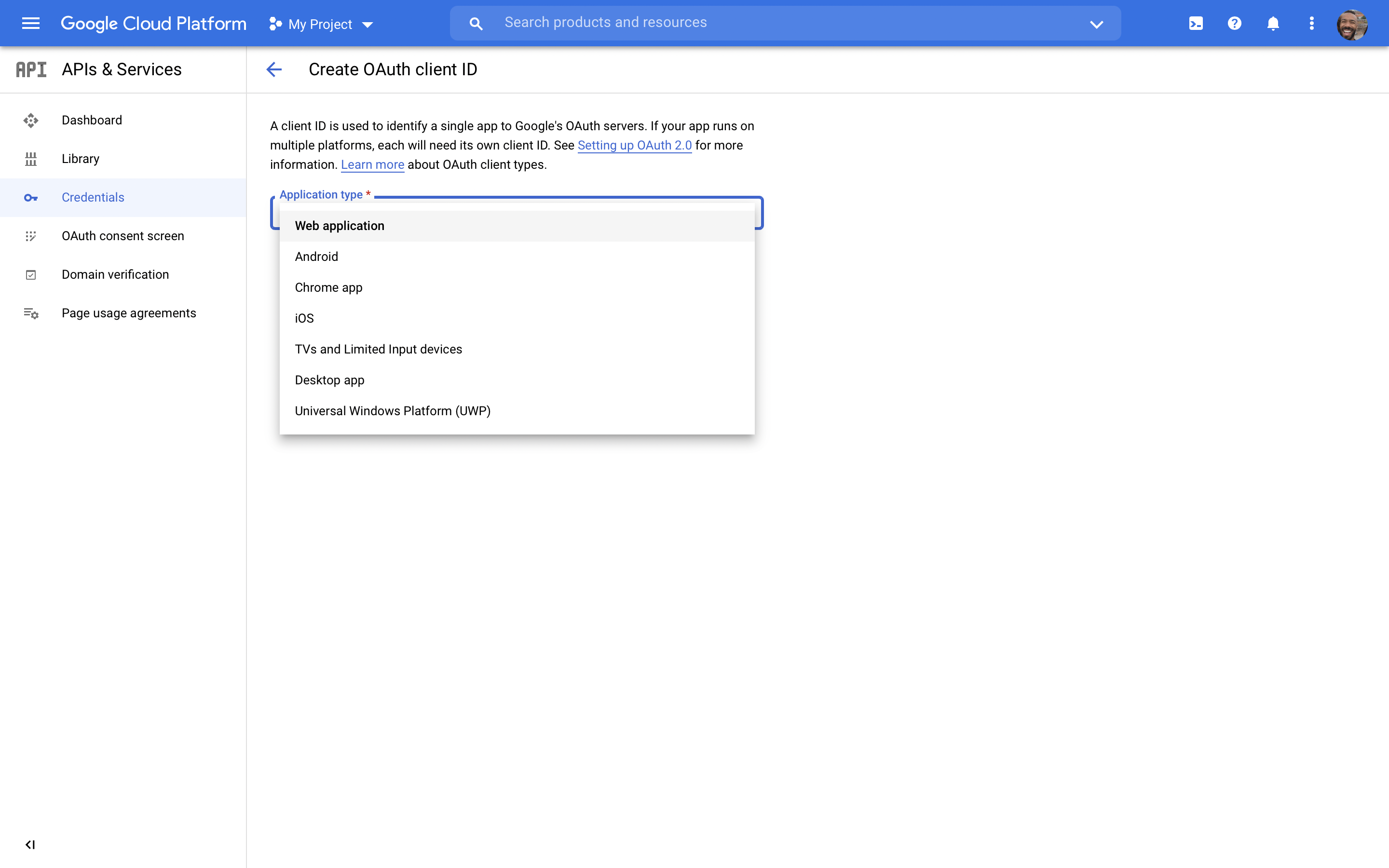
Task: Open the hamburger navigation menu
Action: (30, 24)
